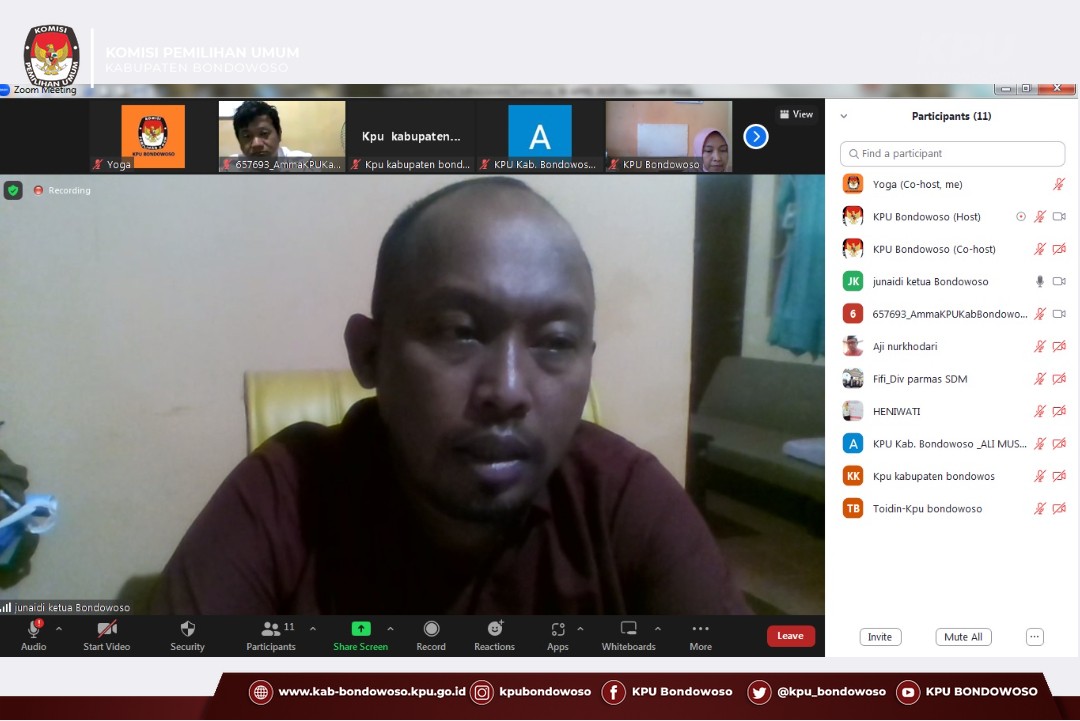Expand audio options arrow next to Audio
This screenshot has height=721, width=1080.
click(x=58, y=629)
